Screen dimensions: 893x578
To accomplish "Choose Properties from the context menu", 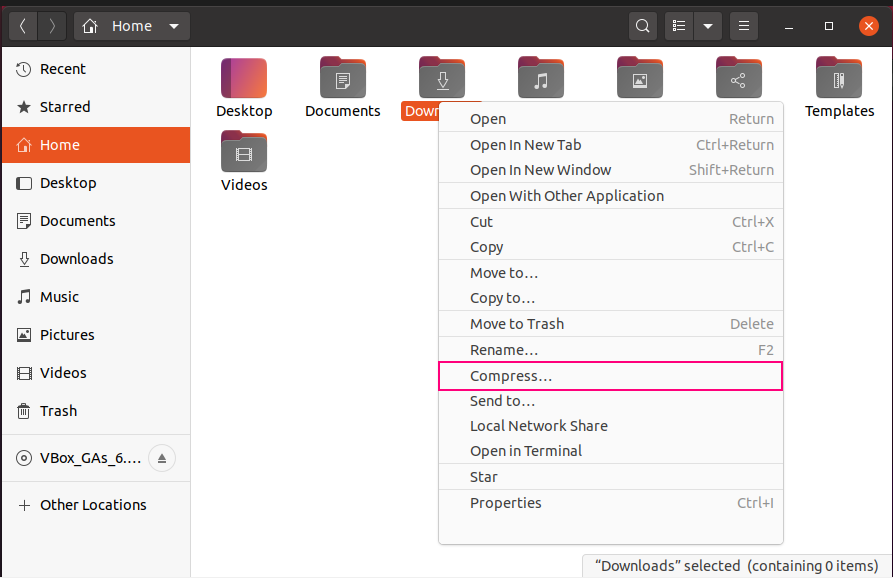I will click(611, 503).
